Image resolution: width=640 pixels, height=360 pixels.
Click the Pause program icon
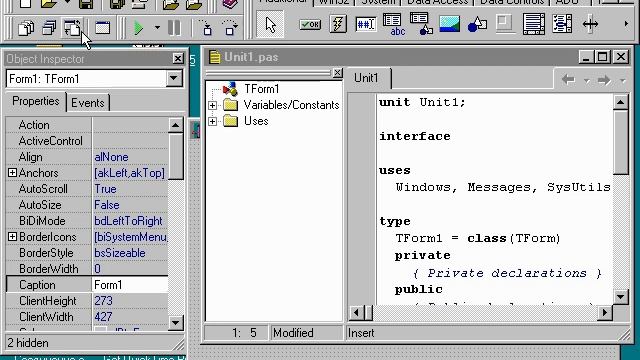pos(174,28)
